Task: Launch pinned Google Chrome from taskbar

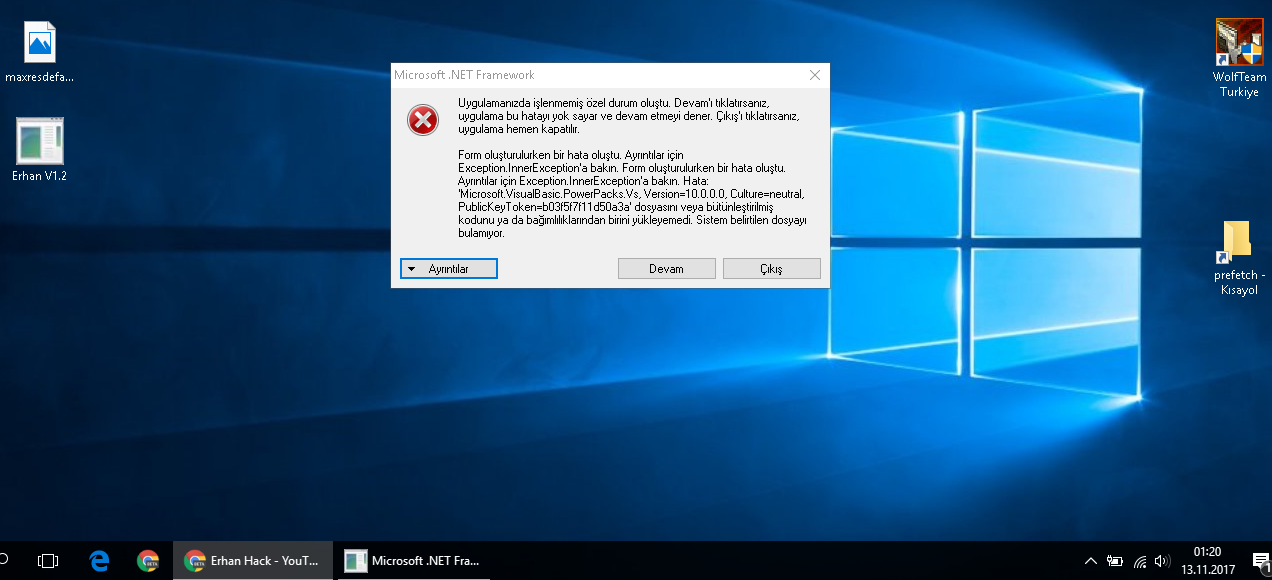Action: (148, 561)
